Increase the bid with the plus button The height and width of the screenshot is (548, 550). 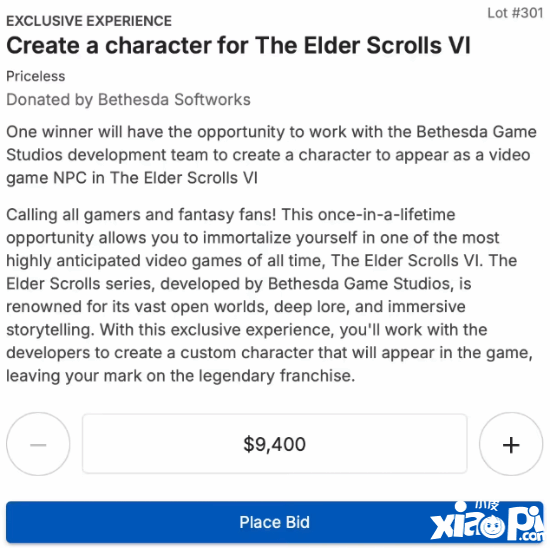(x=511, y=444)
